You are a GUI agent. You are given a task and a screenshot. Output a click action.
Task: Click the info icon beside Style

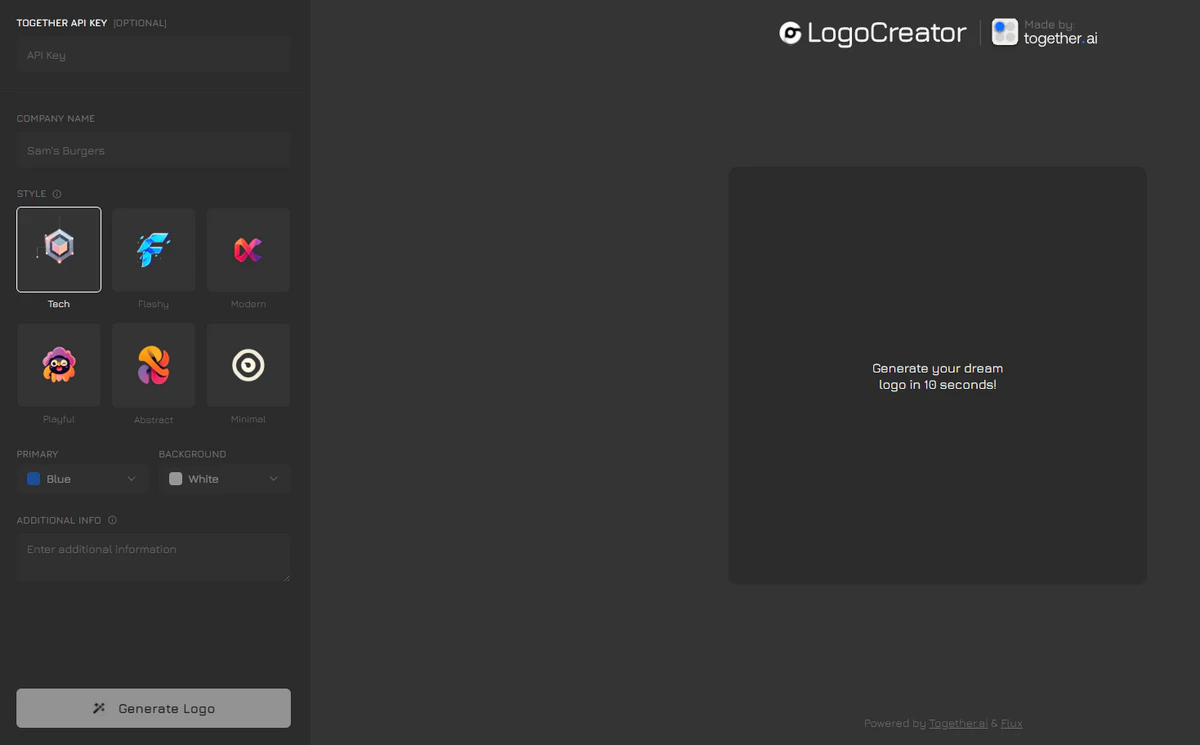point(57,194)
